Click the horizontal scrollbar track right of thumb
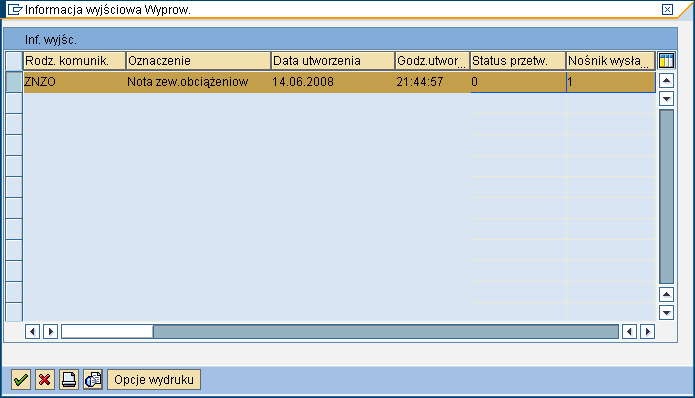Screen dimensions: 695x398 click(386, 332)
